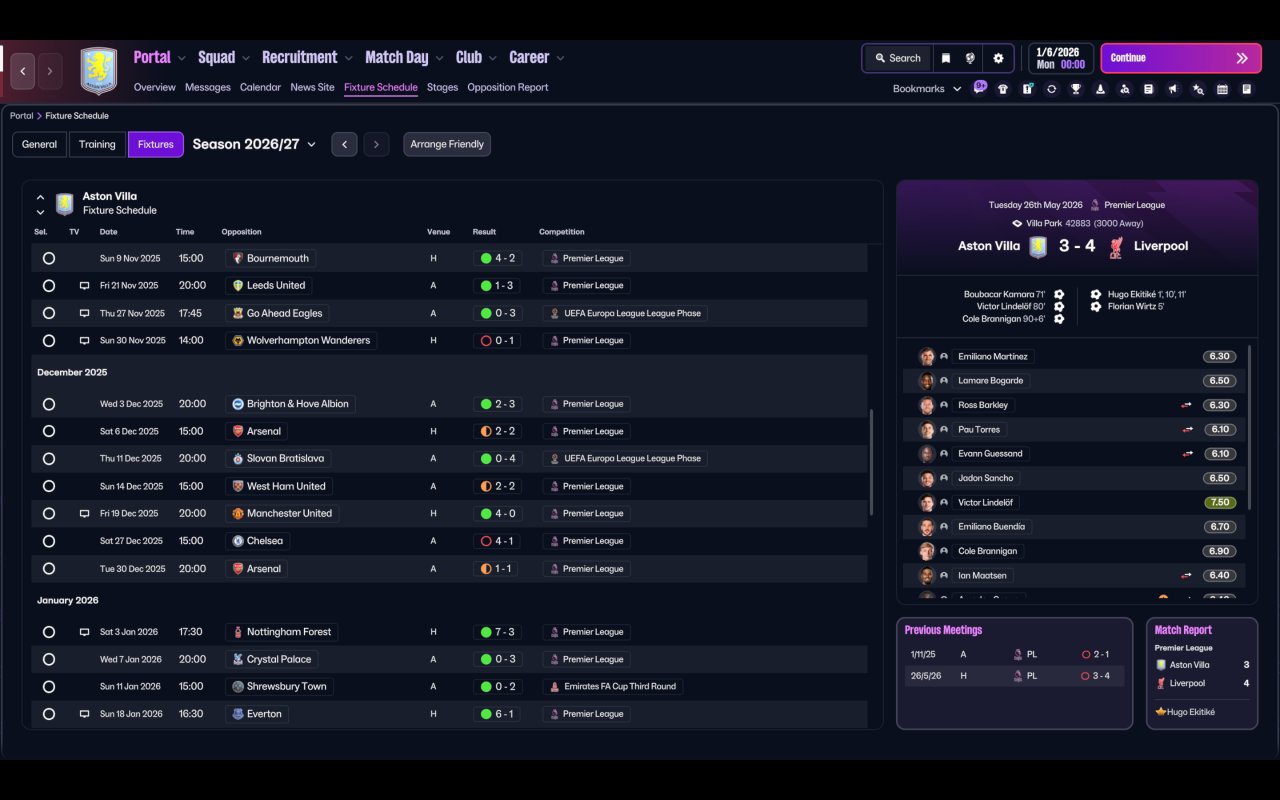Select the Slovan Bratislava fixture radio circle
Screen dimensions: 1280x800
pos(49,459)
